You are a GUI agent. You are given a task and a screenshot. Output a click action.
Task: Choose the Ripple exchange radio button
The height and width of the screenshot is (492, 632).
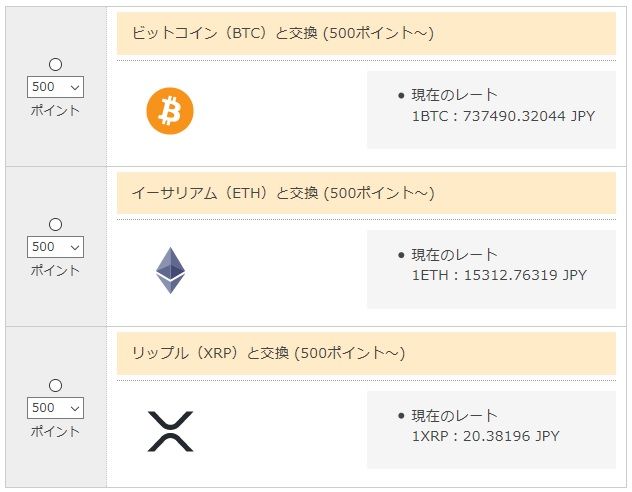pos(55,385)
